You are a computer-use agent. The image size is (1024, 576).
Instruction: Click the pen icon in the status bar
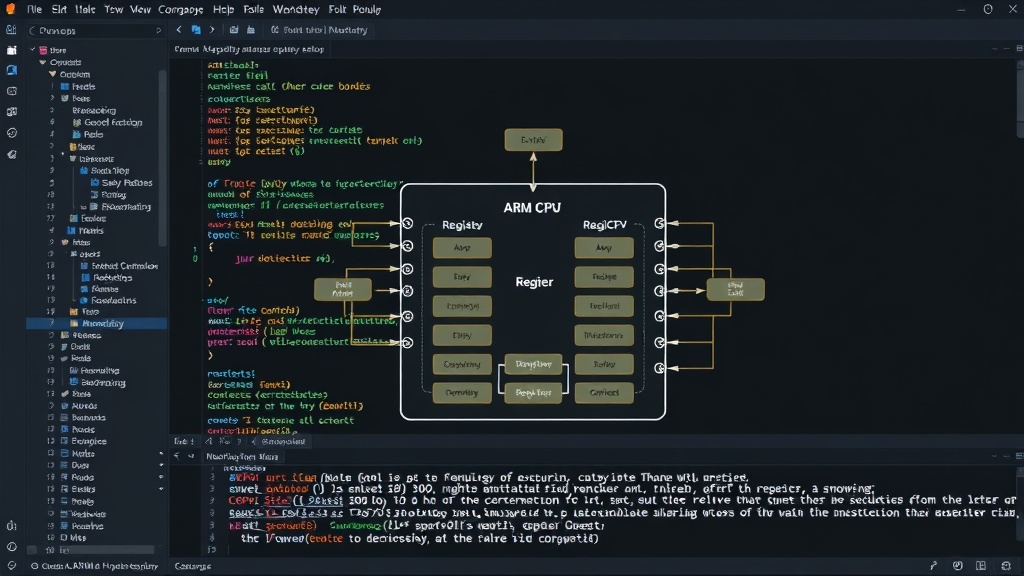coord(933,566)
